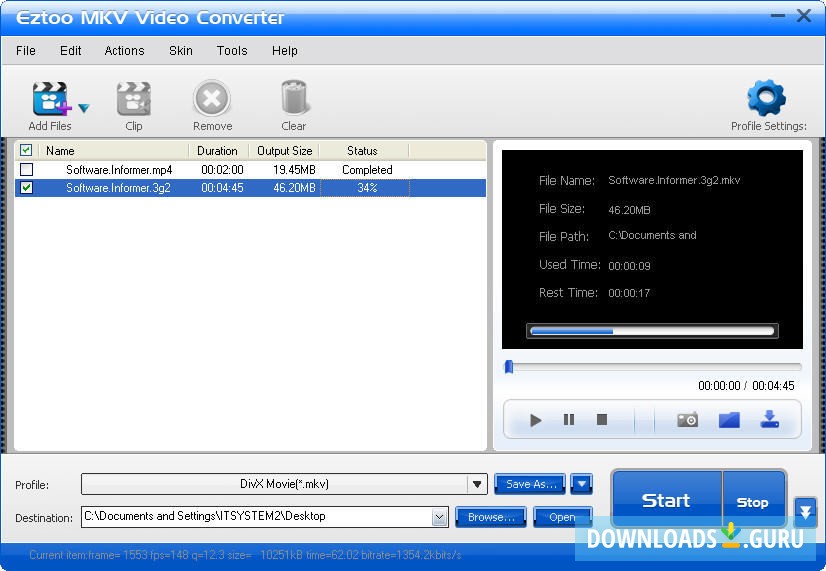Open the Profile combo box dropdown
The width and height of the screenshot is (826, 571).
coord(477,484)
